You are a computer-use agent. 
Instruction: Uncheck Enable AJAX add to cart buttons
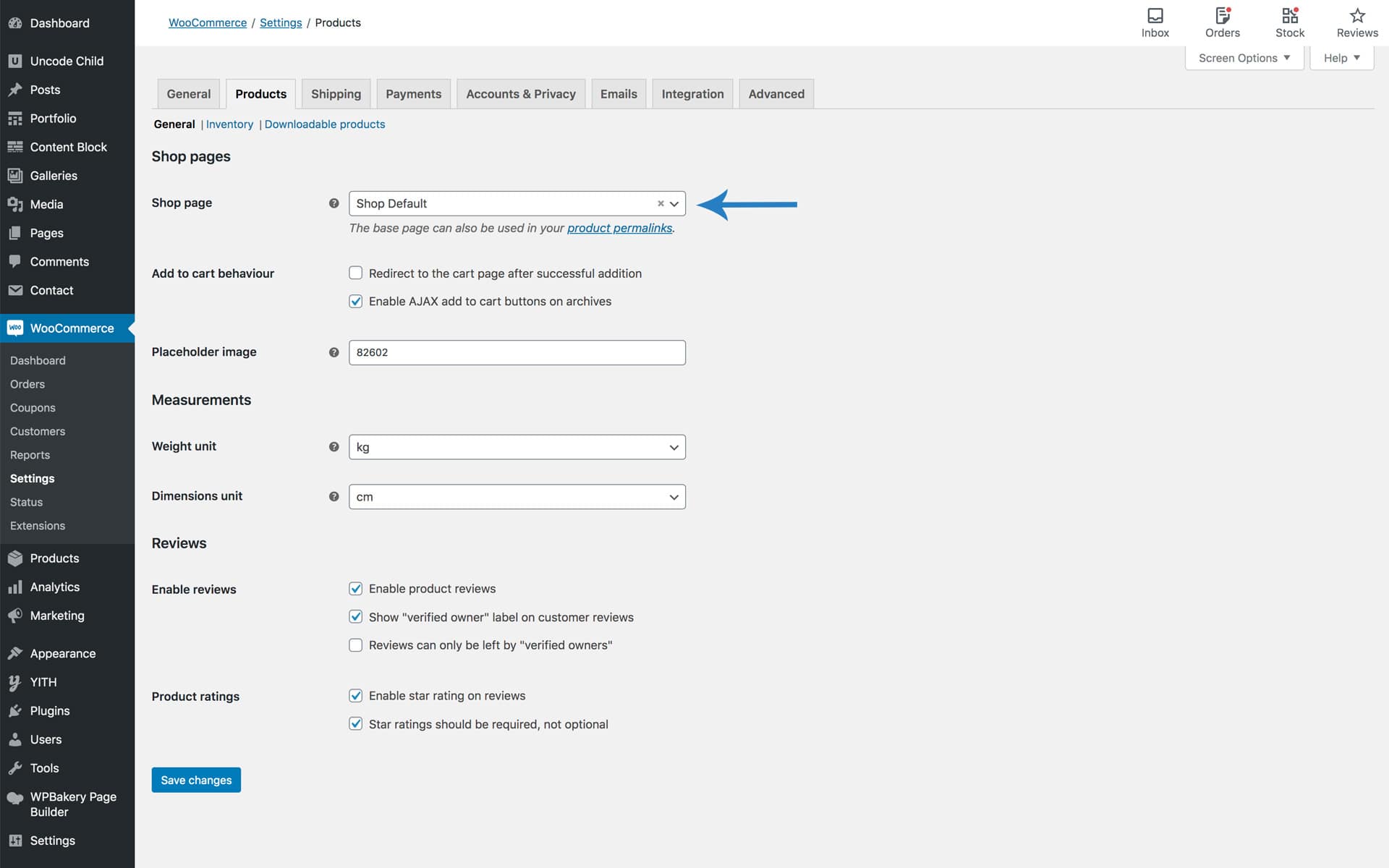355,302
